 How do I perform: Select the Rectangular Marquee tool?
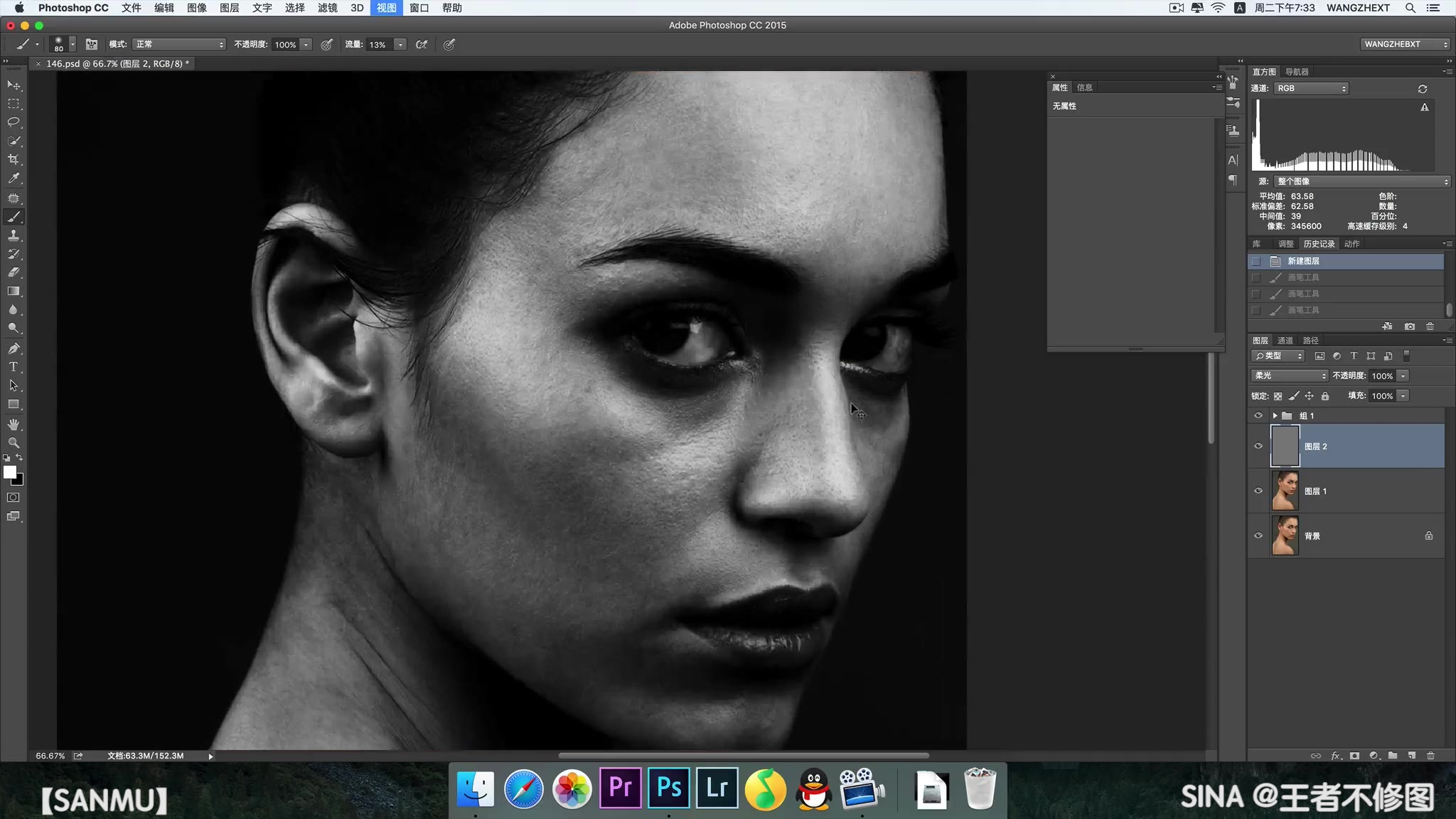coord(14,104)
